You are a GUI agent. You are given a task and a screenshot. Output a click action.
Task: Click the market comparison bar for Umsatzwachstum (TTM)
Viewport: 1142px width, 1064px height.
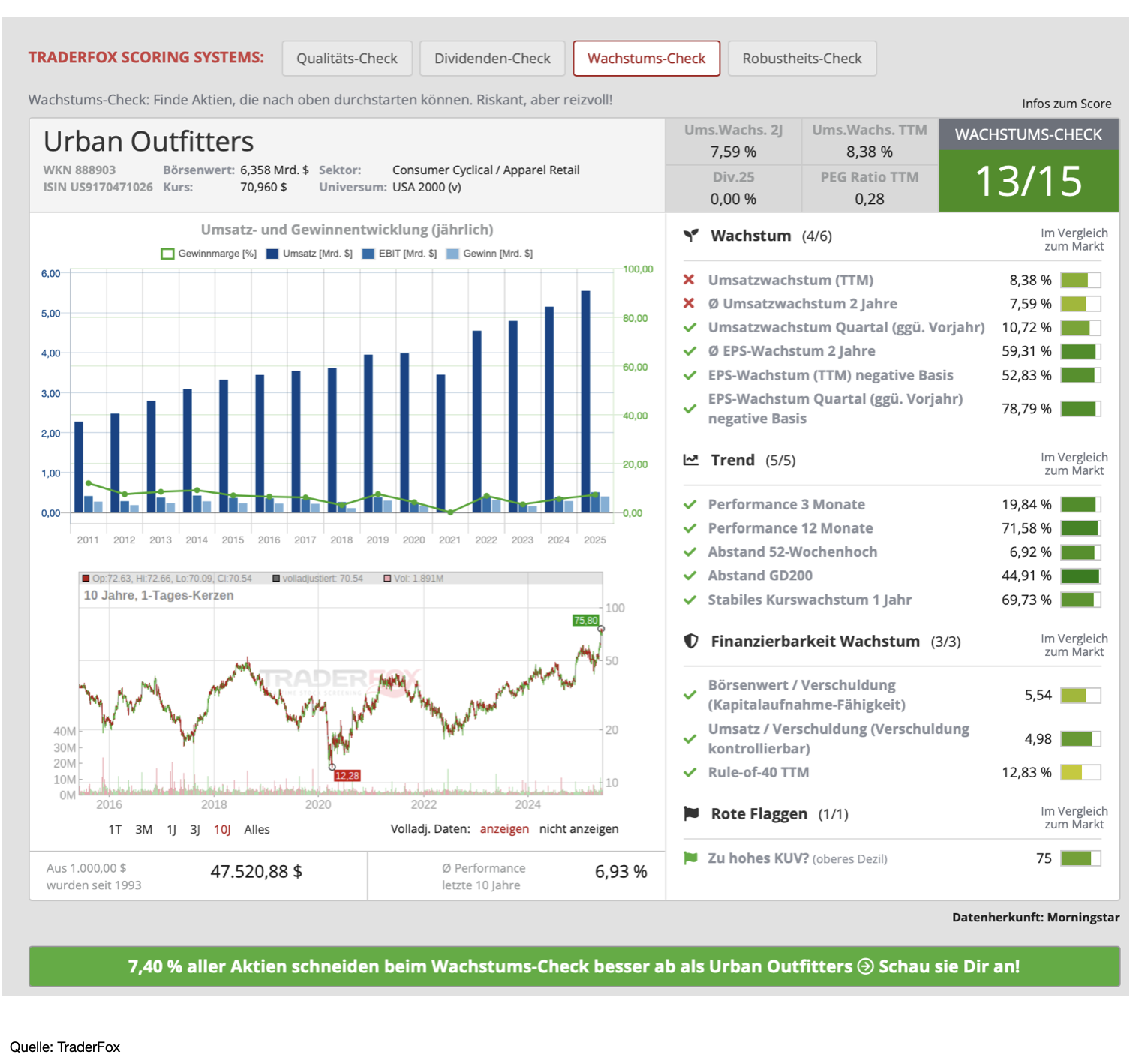coord(1080,280)
